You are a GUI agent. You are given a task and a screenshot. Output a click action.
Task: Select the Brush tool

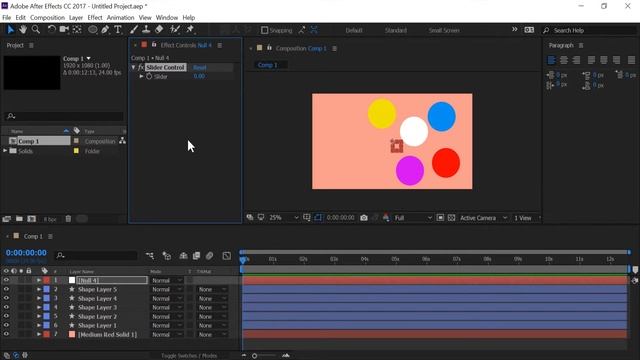click(134, 29)
